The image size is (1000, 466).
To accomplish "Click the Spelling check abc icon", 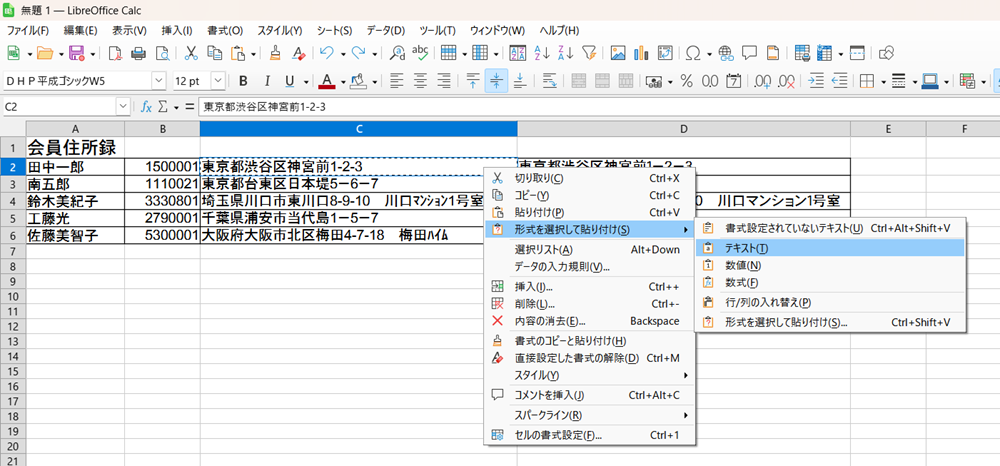I will [x=420, y=54].
